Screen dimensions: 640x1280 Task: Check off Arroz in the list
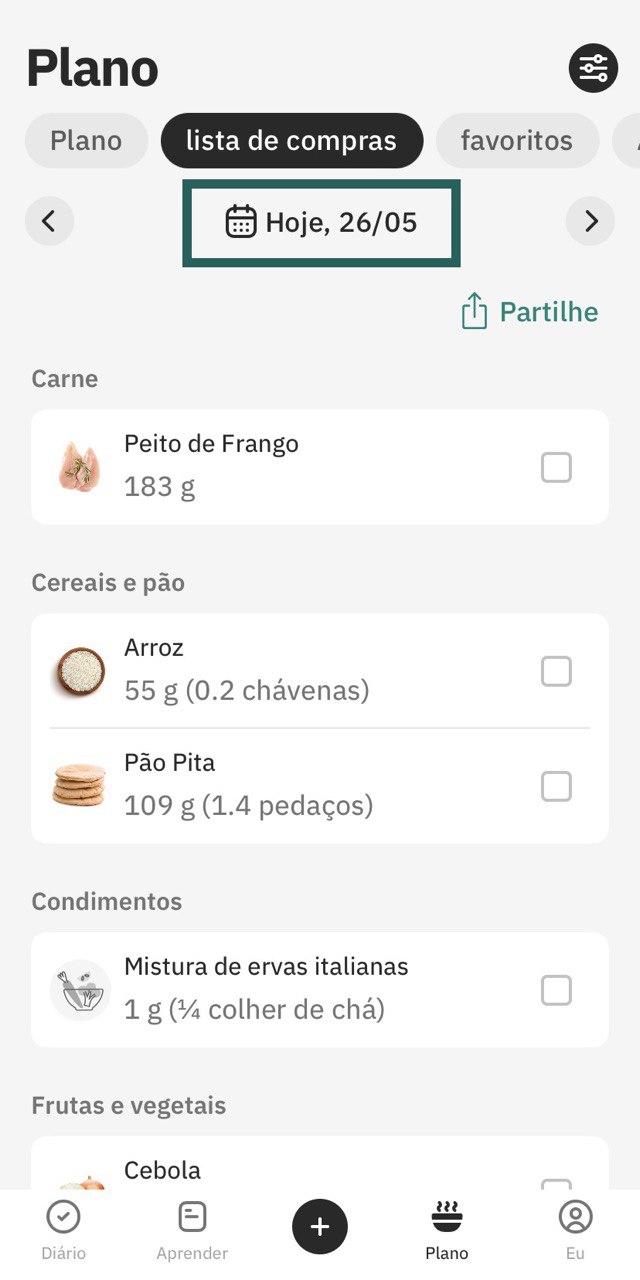pyautogui.click(x=556, y=671)
